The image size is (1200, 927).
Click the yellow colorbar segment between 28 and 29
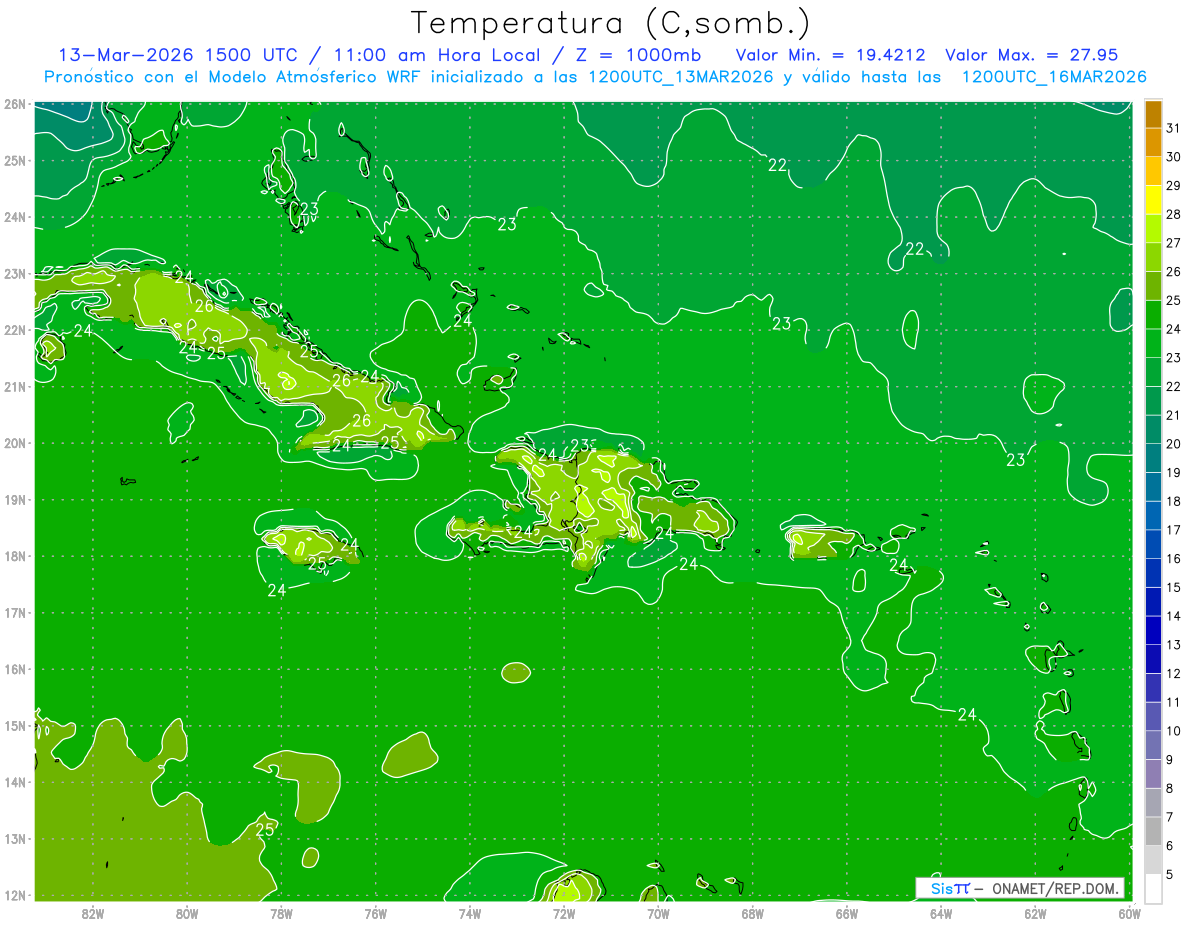pyautogui.click(x=1153, y=200)
